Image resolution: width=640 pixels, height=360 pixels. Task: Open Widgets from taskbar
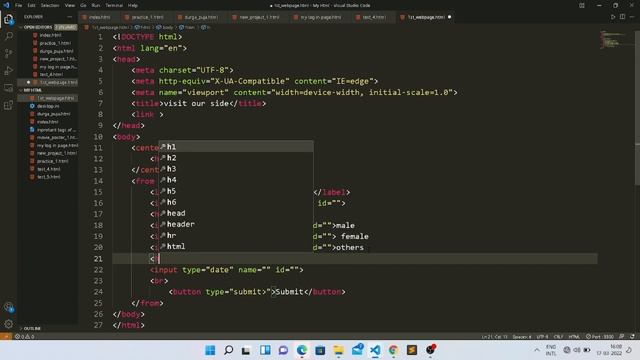[x=265, y=350]
